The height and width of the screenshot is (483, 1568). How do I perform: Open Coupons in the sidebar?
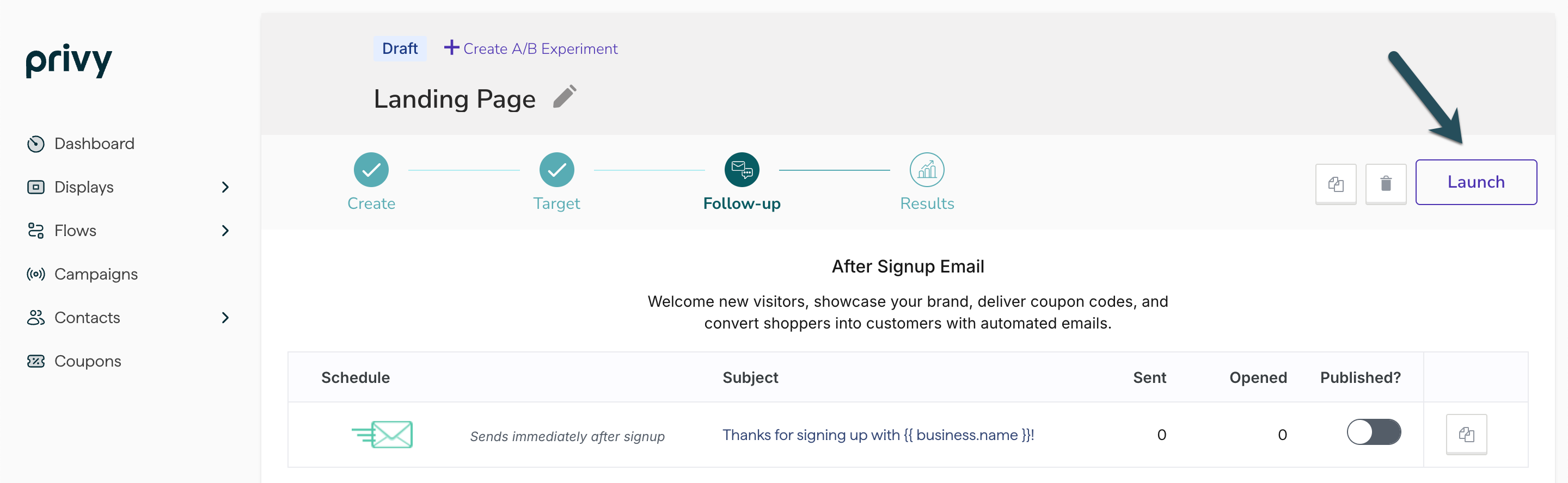click(x=88, y=361)
